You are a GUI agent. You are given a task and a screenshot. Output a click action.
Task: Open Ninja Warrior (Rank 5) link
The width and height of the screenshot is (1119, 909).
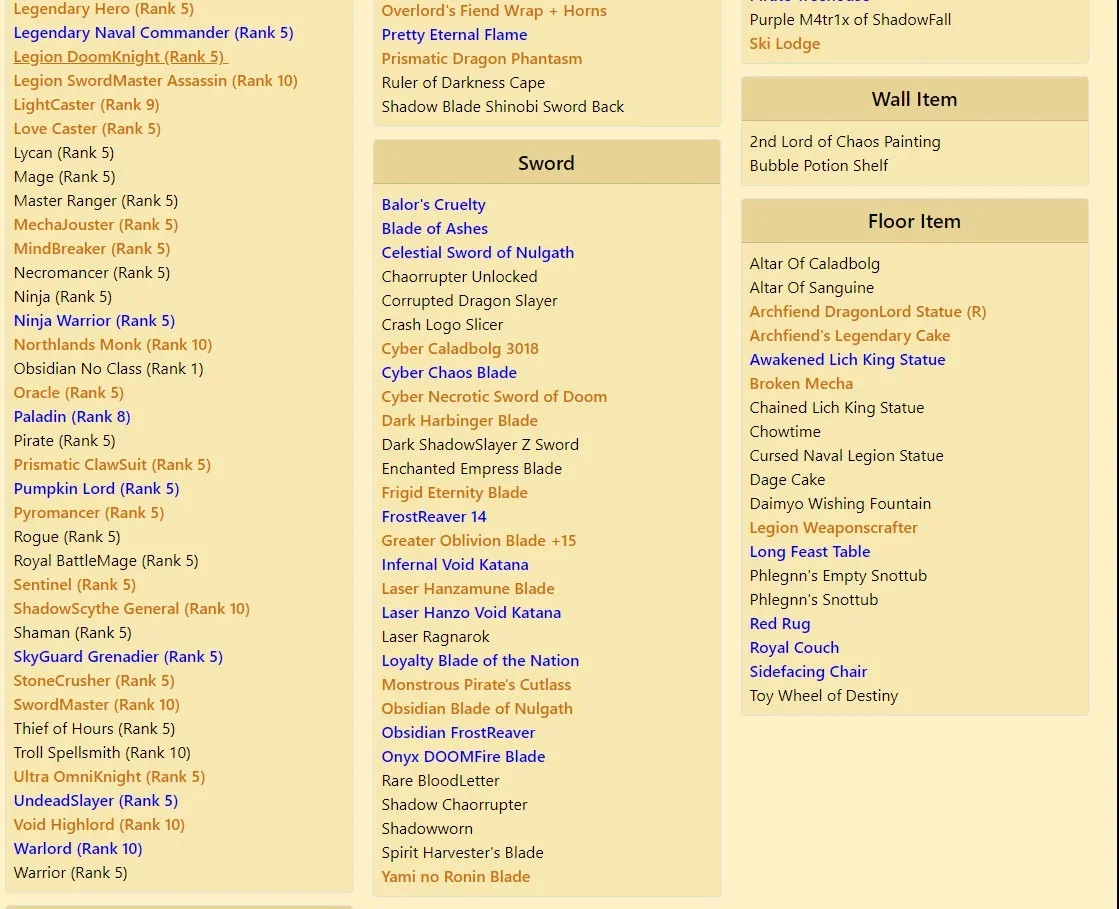click(94, 321)
